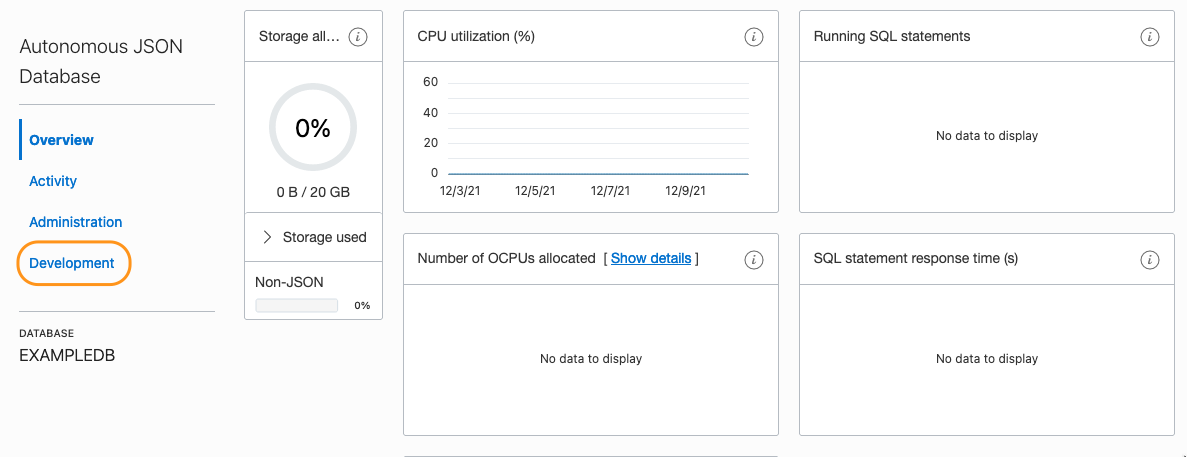1187x457 pixels.
Task: Click the EXAMPLEDB database name
Action: (x=67, y=355)
